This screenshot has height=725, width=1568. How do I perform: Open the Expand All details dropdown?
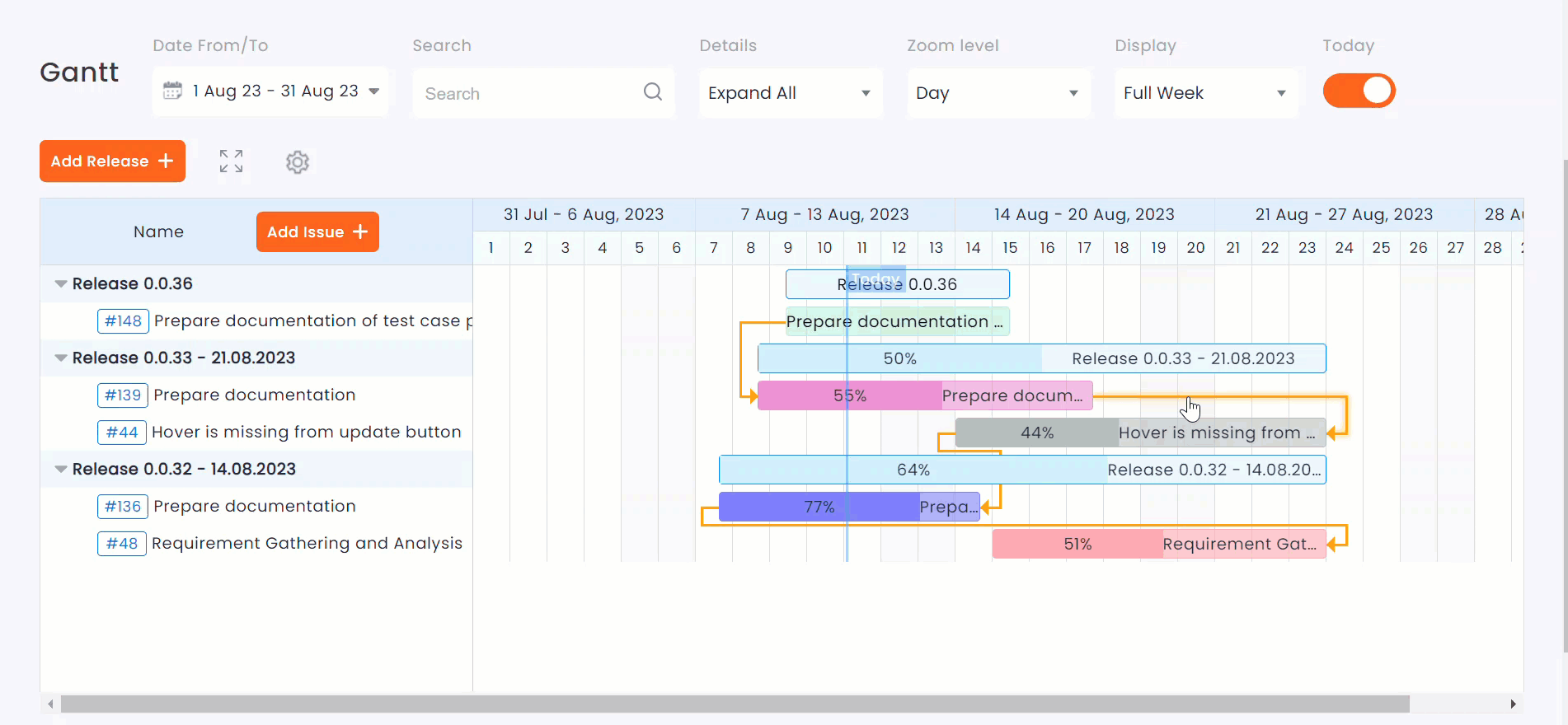click(x=790, y=93)
